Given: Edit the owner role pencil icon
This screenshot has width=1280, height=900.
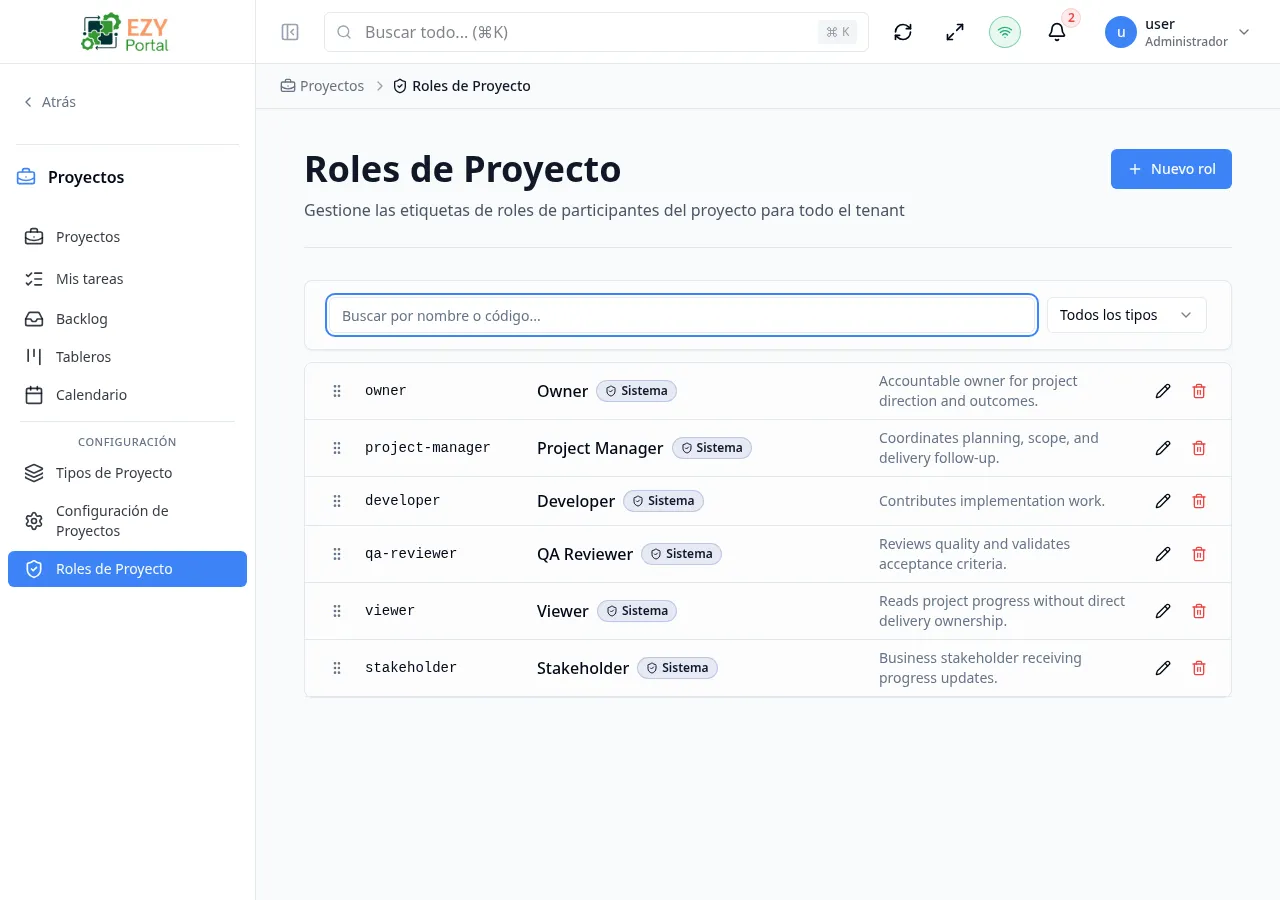Looking at the screenshot, I should (1163, 391).
